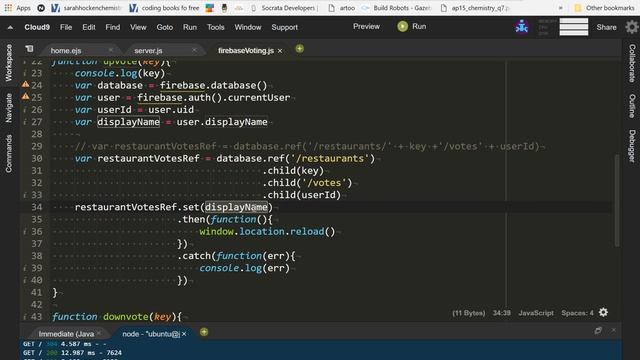Click the JavaScript language mode selector
The width and height of the screenshot is (640, 360).
(536, 313)
